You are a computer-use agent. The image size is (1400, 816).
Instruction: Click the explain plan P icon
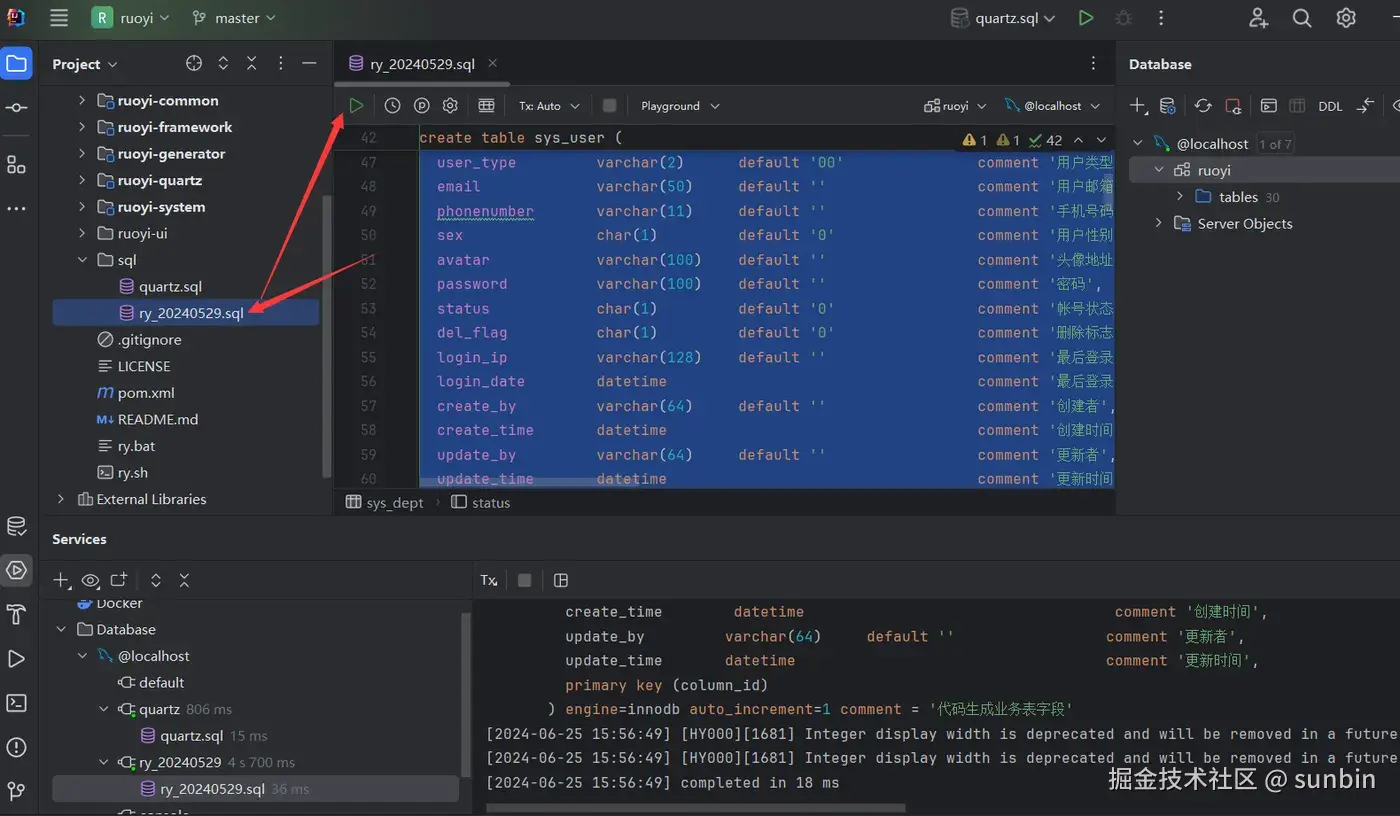(421, 105)
